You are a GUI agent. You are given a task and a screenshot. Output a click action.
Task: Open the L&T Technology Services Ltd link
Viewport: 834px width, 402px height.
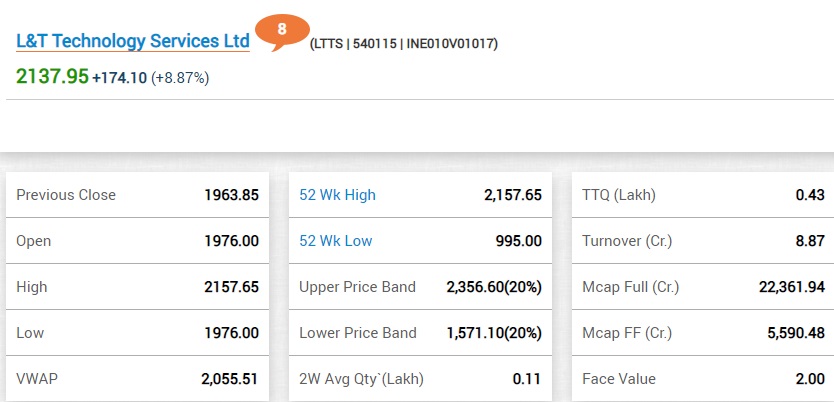[133, 41]
